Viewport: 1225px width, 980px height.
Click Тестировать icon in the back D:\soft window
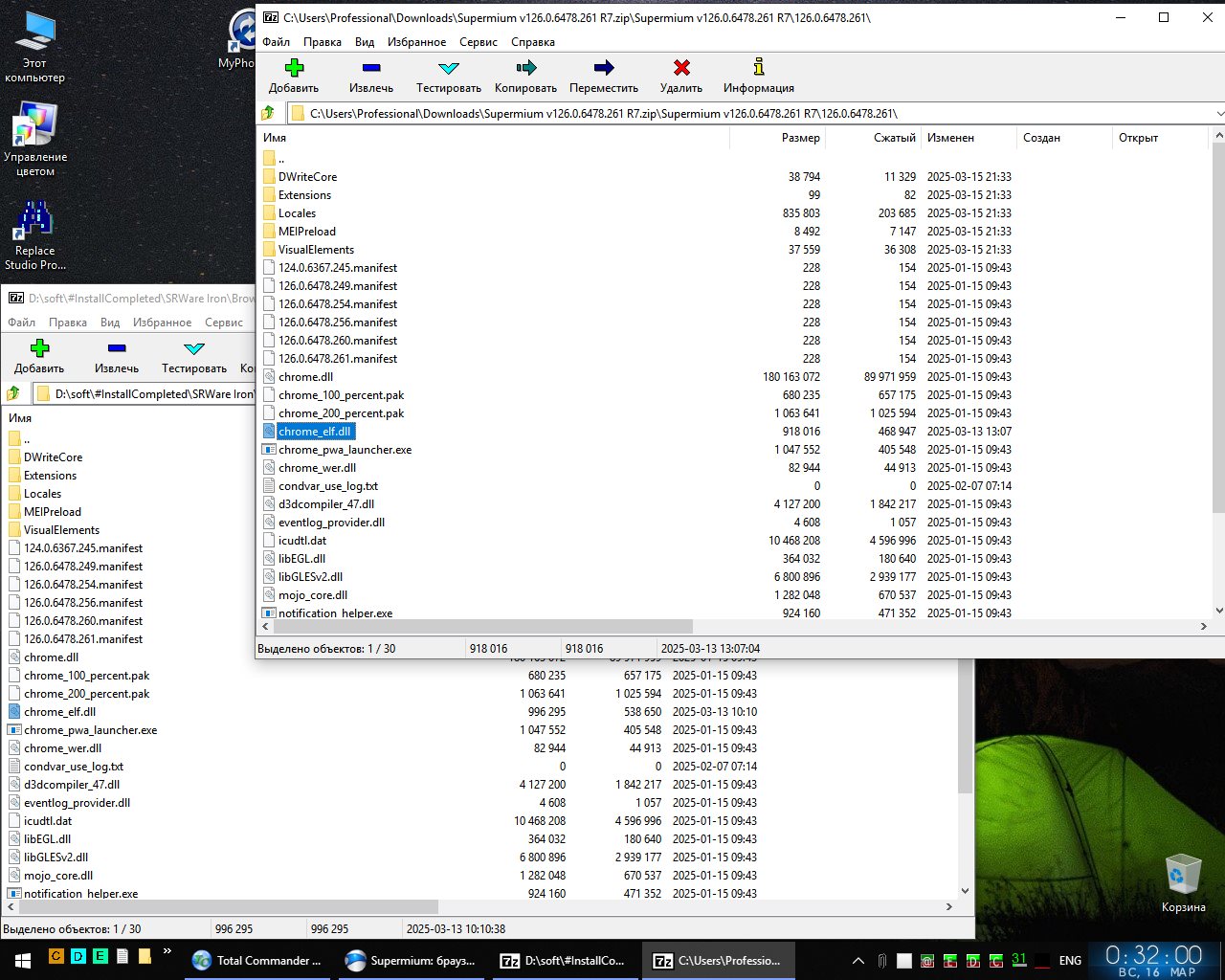tap(194, 348)
